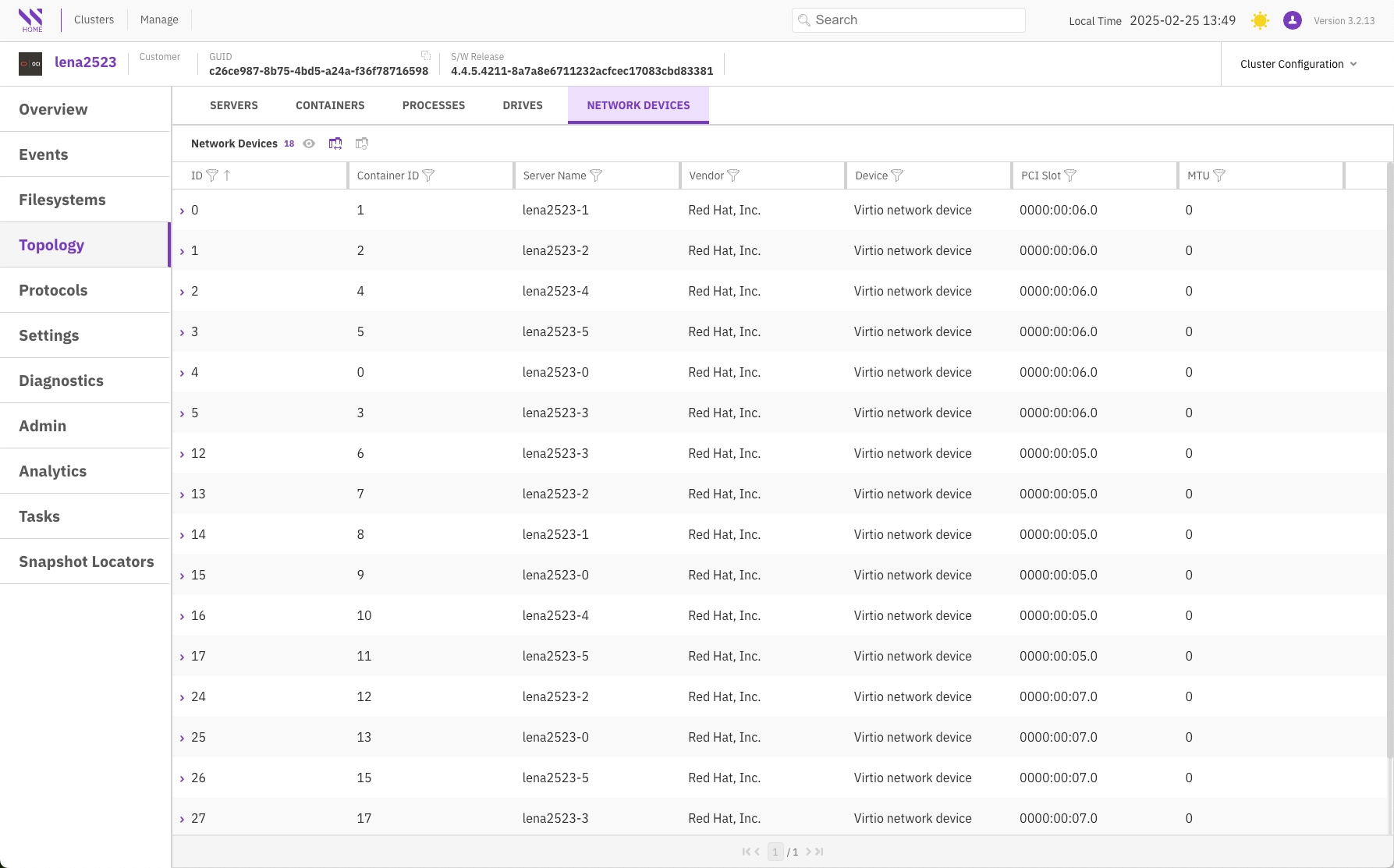This screenshot has width=1394, height=868.
Task: Open the user profile avatar
Action: (1292, 20)
